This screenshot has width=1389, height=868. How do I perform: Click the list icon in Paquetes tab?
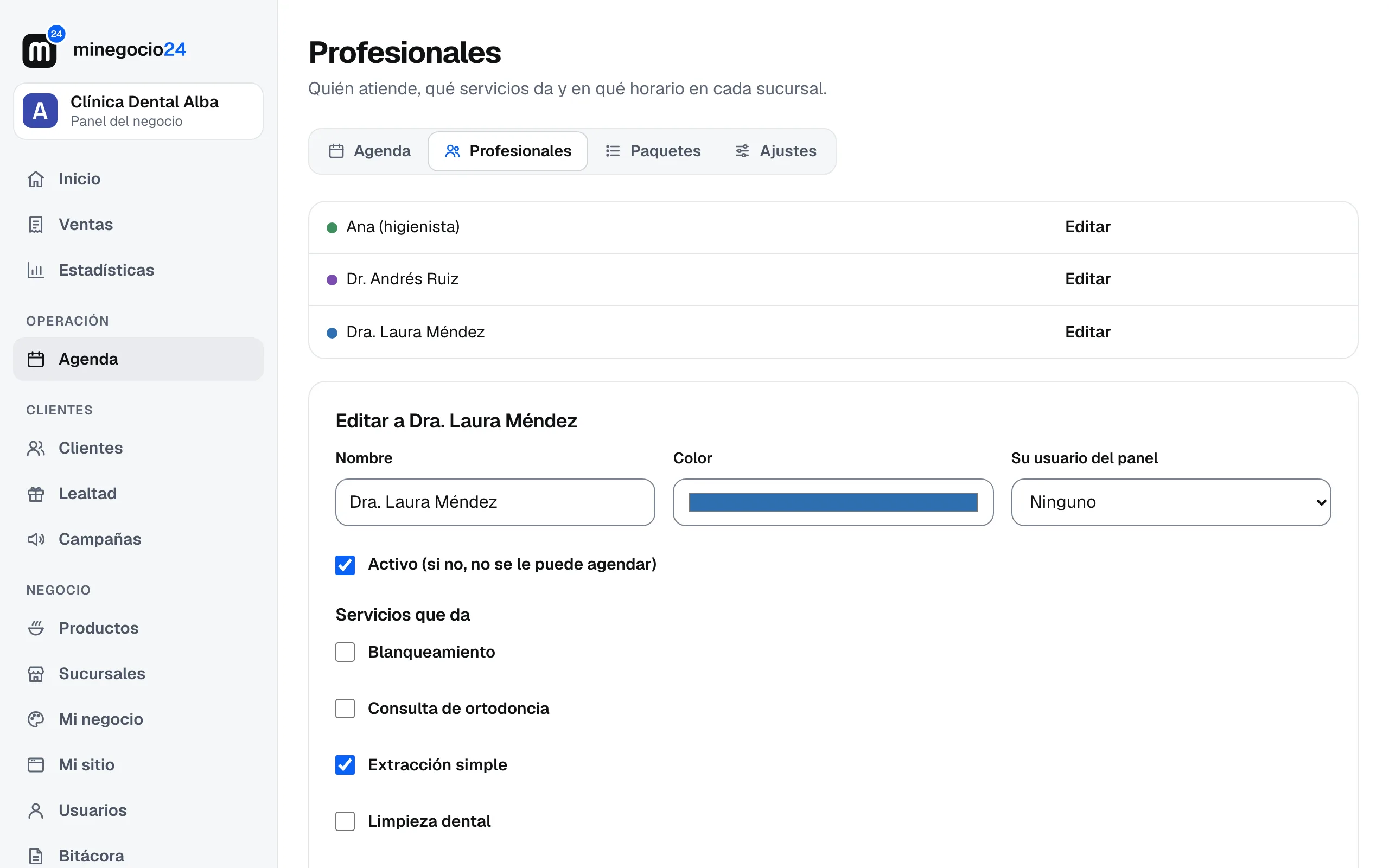pyautogui.click(x=613, y=151)
